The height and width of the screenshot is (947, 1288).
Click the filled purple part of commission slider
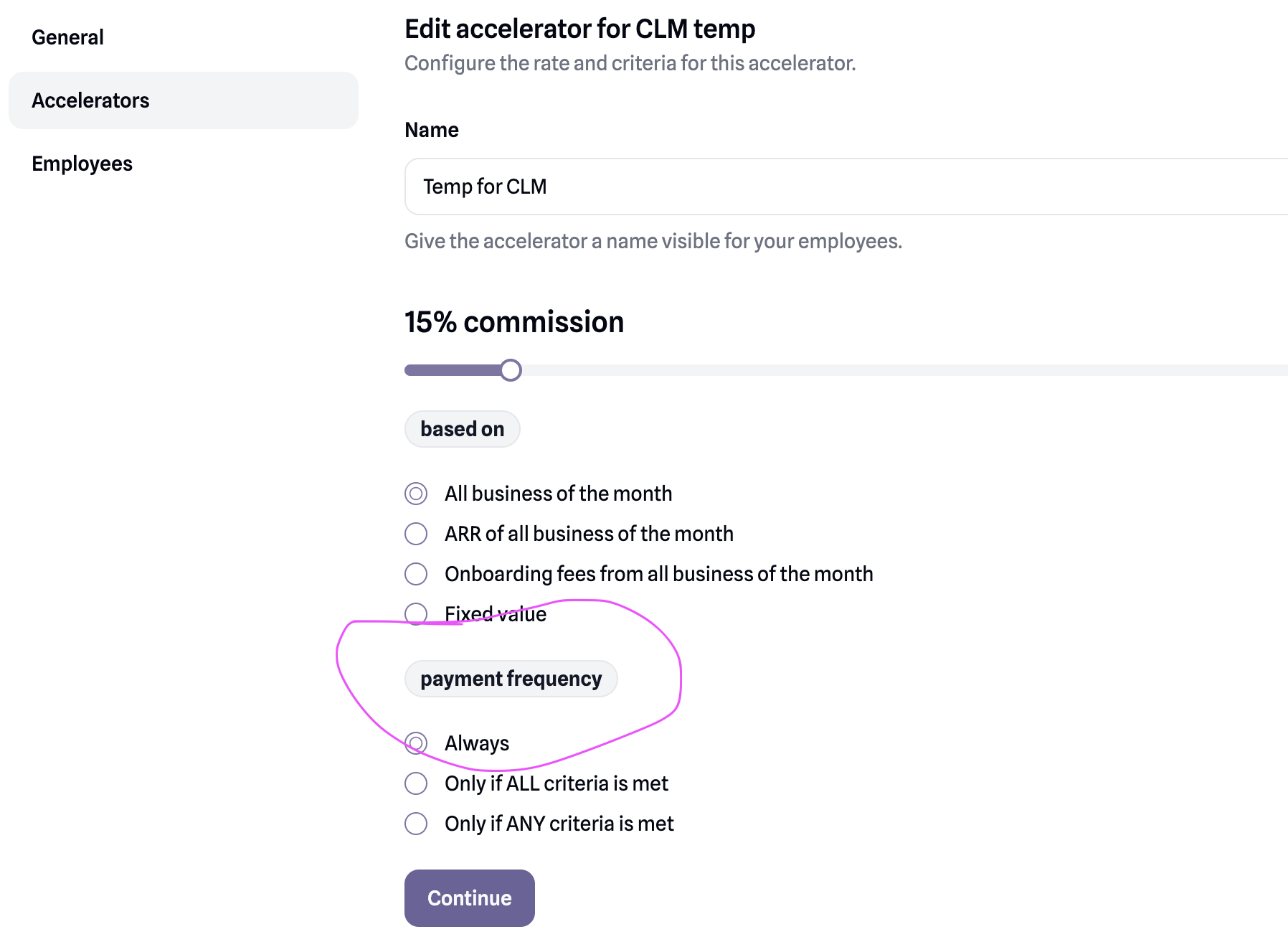[x=452, y=370]
